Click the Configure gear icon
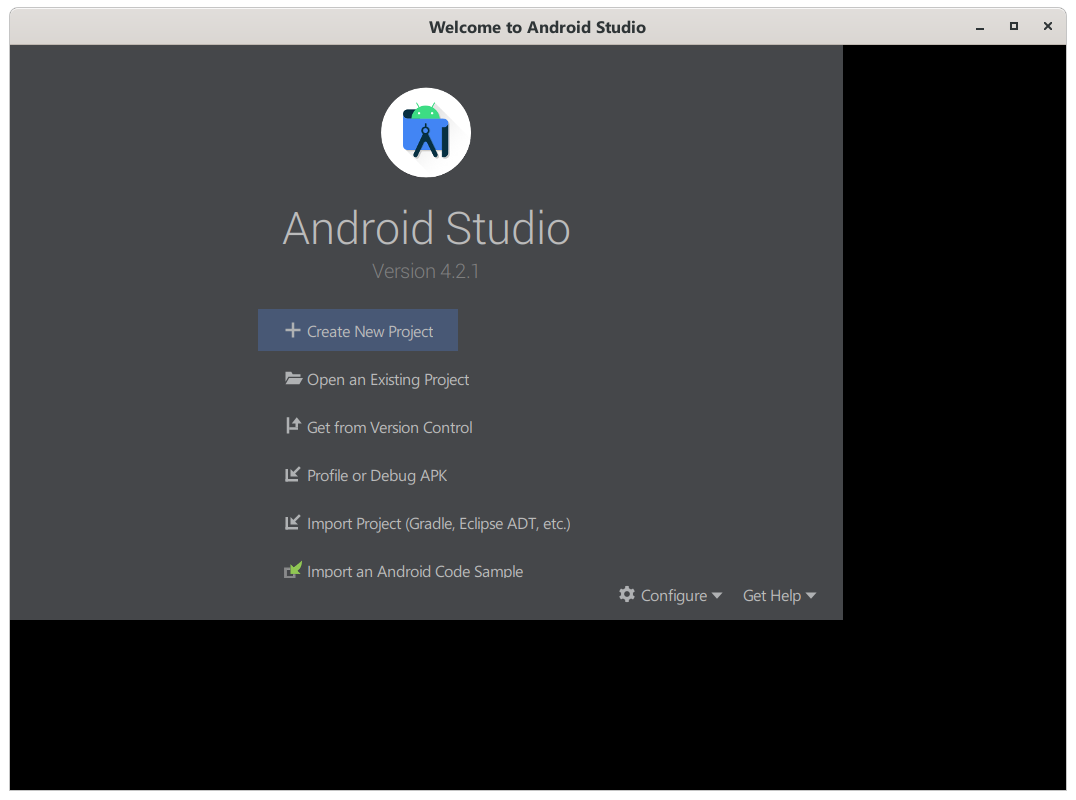The height and width of the screenshot is (800, 1076). (627, 594)
